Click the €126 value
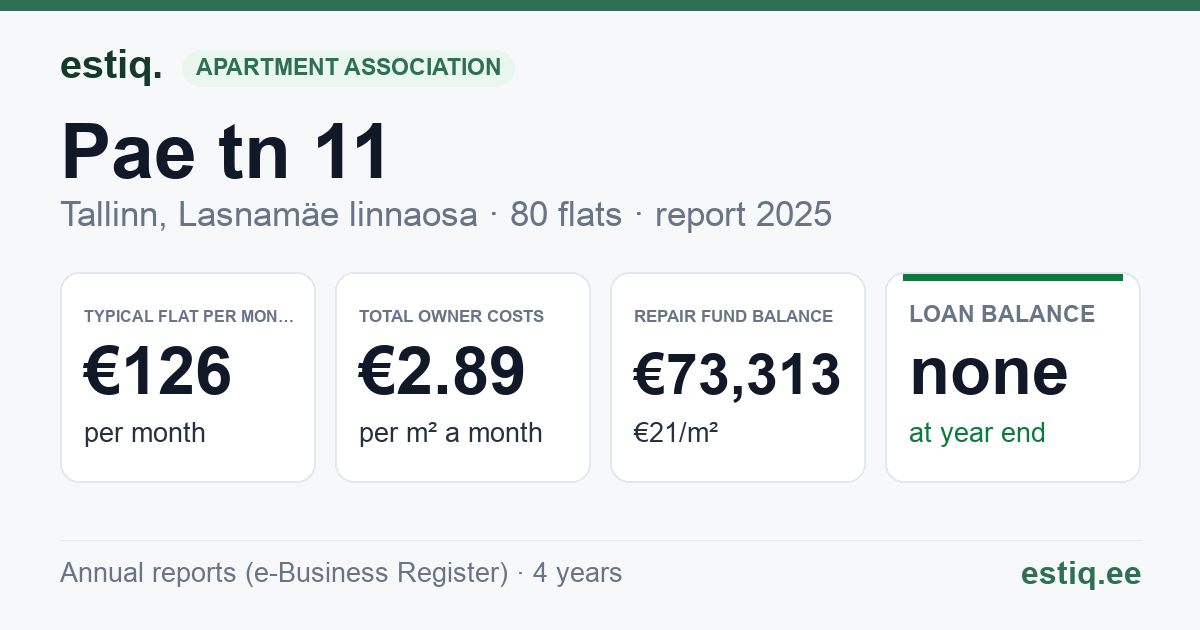The image size is (1200, 630). point(158,372)
